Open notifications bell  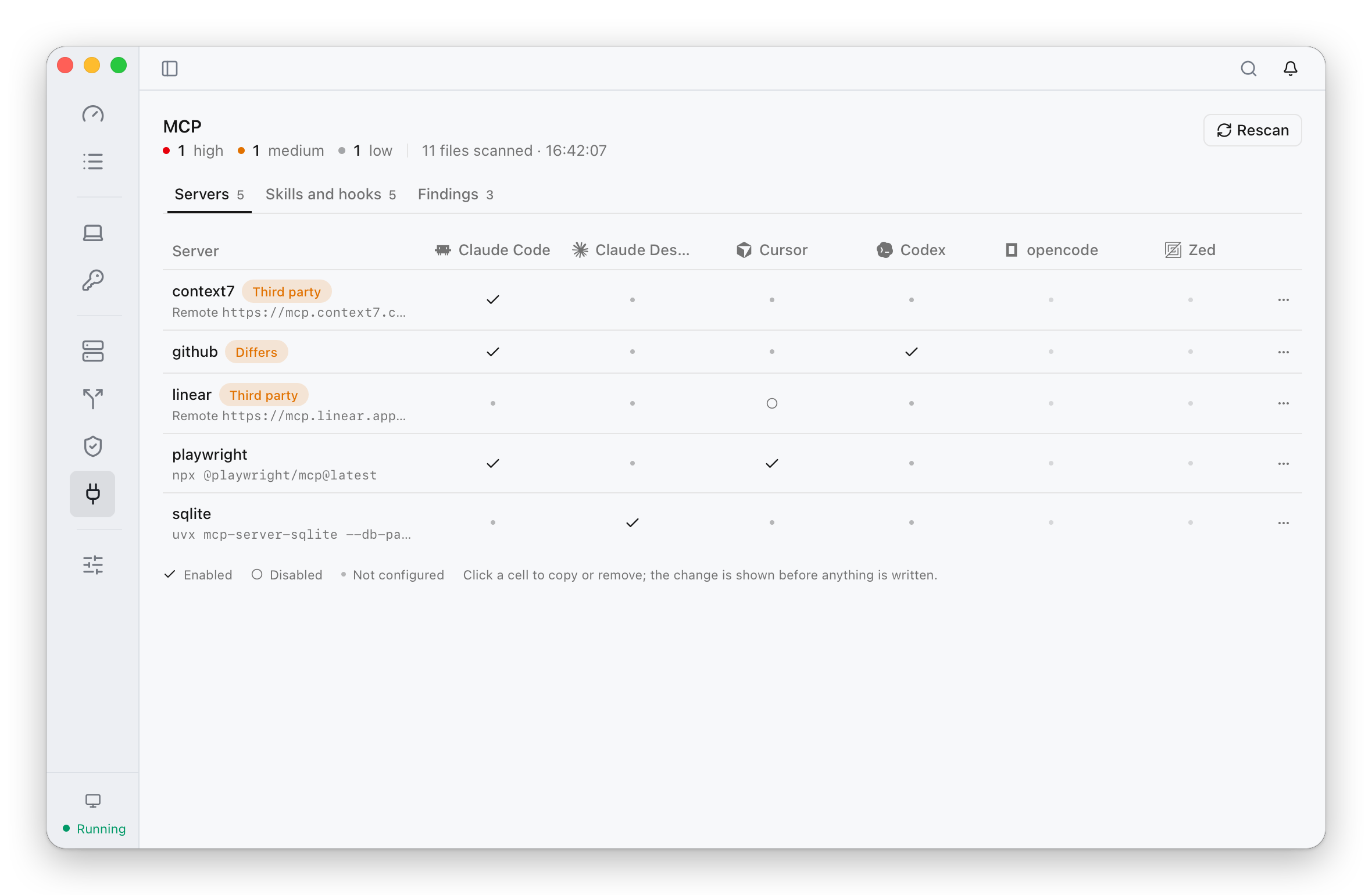click(x=1291, y=69)
